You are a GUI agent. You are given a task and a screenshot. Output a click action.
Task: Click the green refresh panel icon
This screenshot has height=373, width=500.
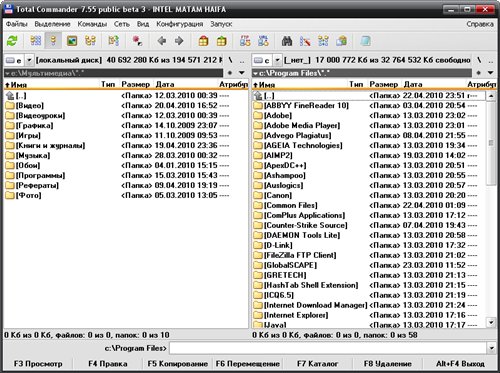[x=12, y=41]
